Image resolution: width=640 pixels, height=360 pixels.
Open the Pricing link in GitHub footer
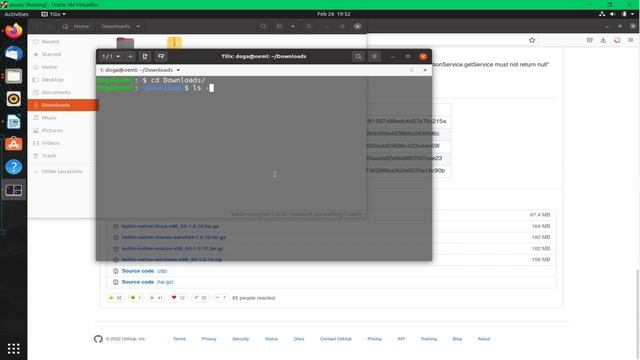pos(374,339)
